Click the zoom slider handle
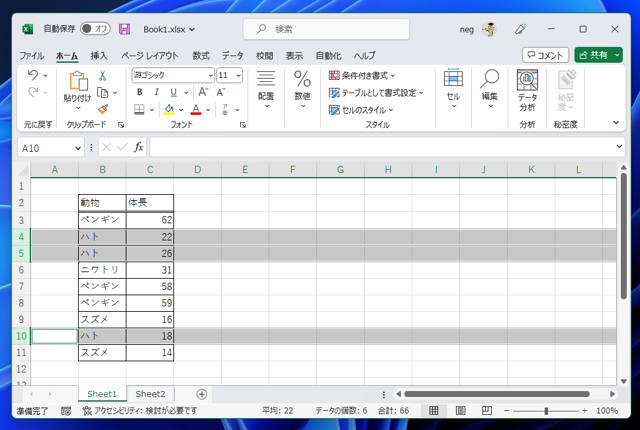The width and height of the screenshot is (640, 430). tap(546, 411)
